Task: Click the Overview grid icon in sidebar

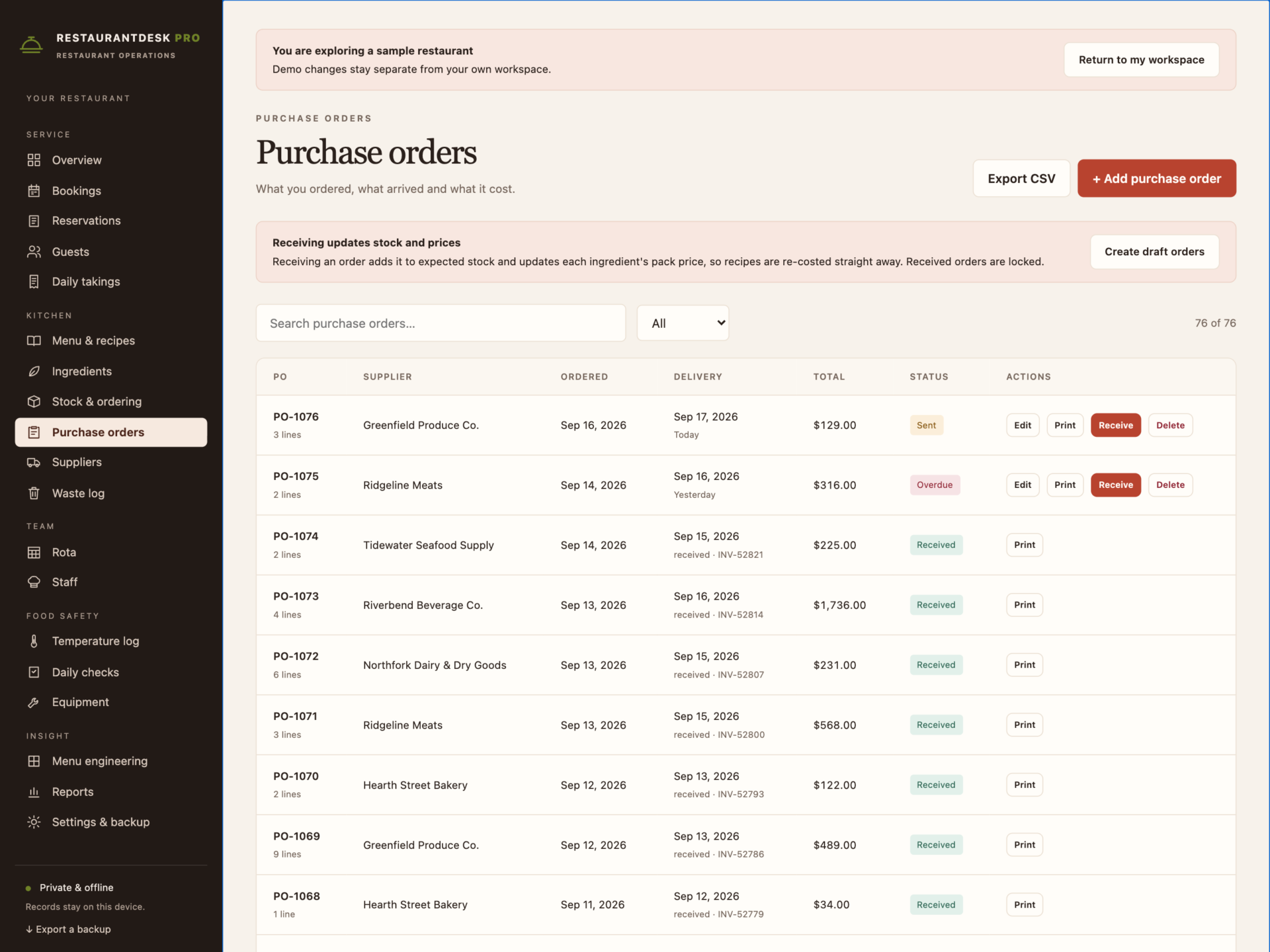Action: (34, 160)
